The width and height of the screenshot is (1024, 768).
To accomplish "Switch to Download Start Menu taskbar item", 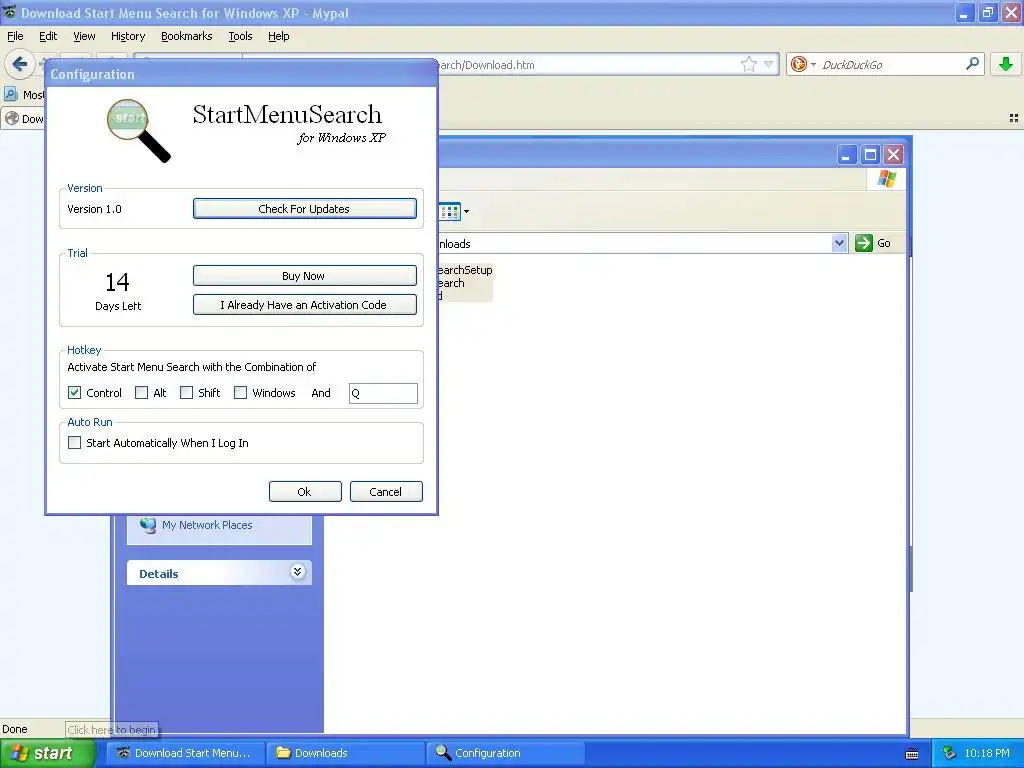I will point(184,753).
